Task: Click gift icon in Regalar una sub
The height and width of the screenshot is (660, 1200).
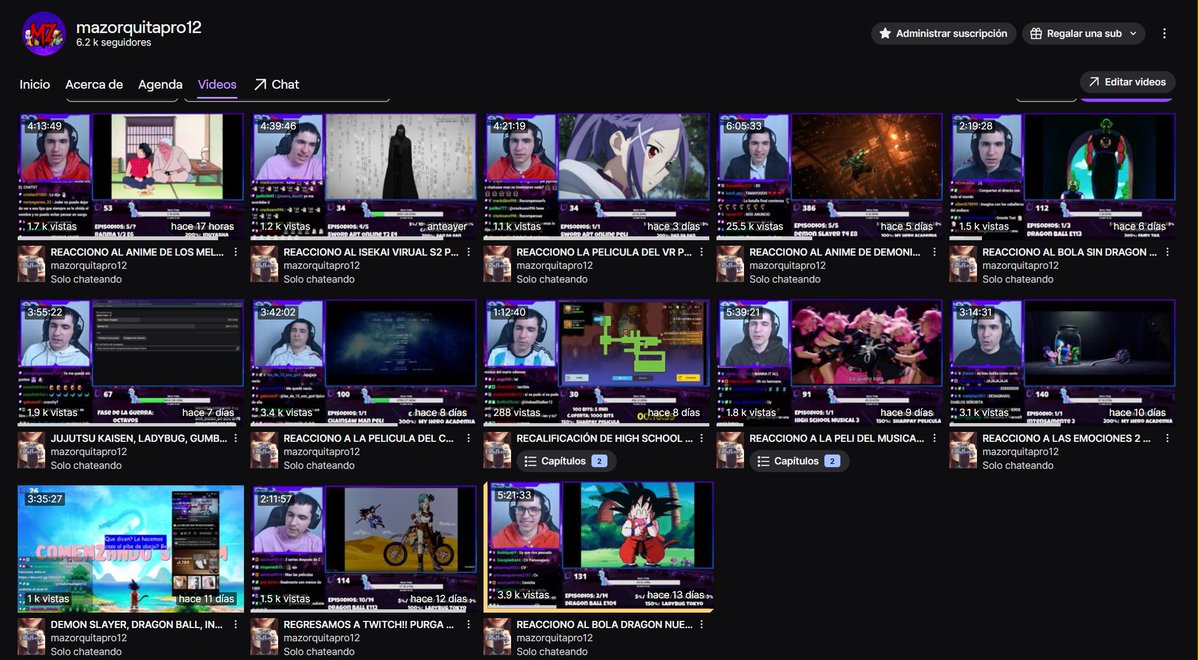Action: pyautogui.click(x=1037, y=33)
